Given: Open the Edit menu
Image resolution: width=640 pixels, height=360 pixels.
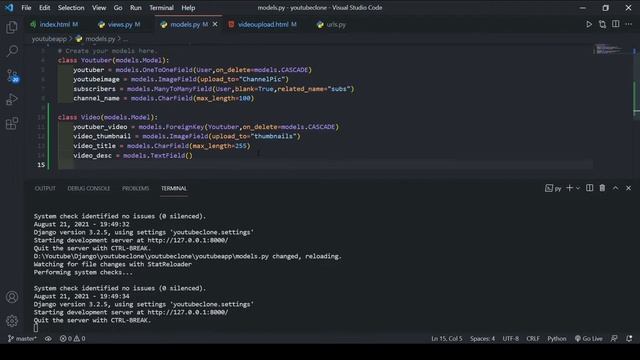Looking at the screenshot, I should click(x=44, y=8).
